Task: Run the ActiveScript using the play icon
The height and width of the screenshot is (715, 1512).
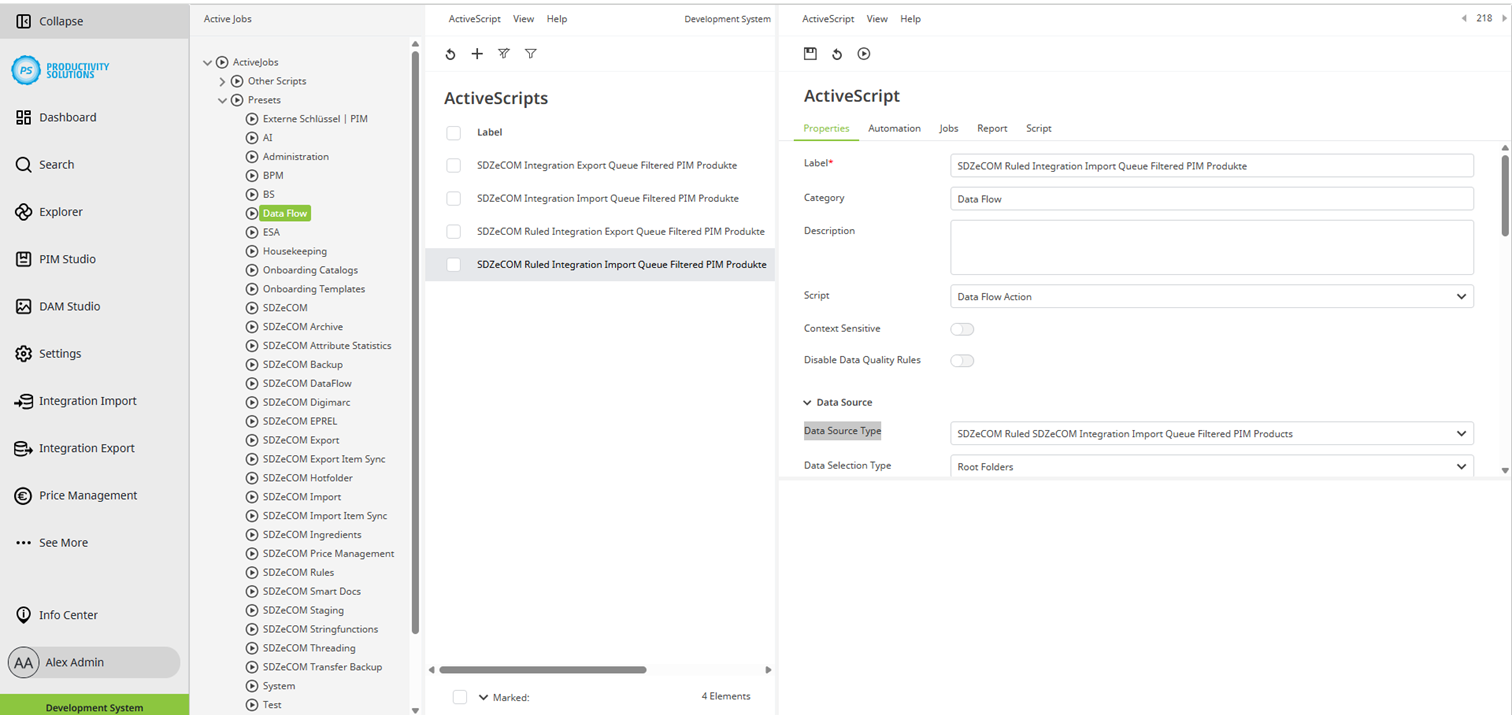Action: tap(862, 53)
